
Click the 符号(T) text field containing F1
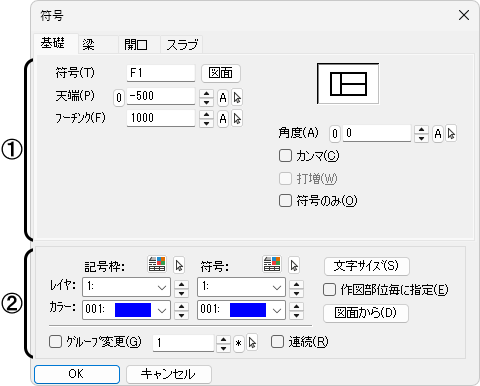click(161, 73)
